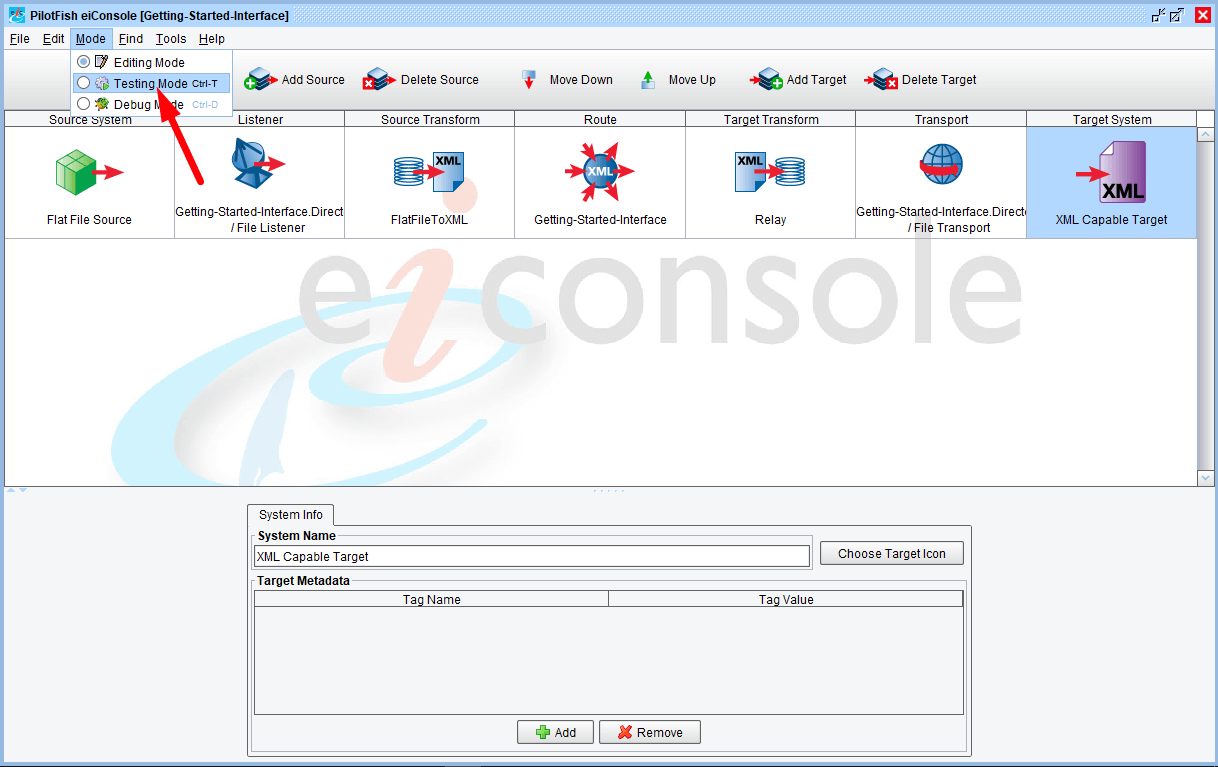Screen dimensions: 1218x767
Task: Click the 'Relay' label
Action: 770,220
